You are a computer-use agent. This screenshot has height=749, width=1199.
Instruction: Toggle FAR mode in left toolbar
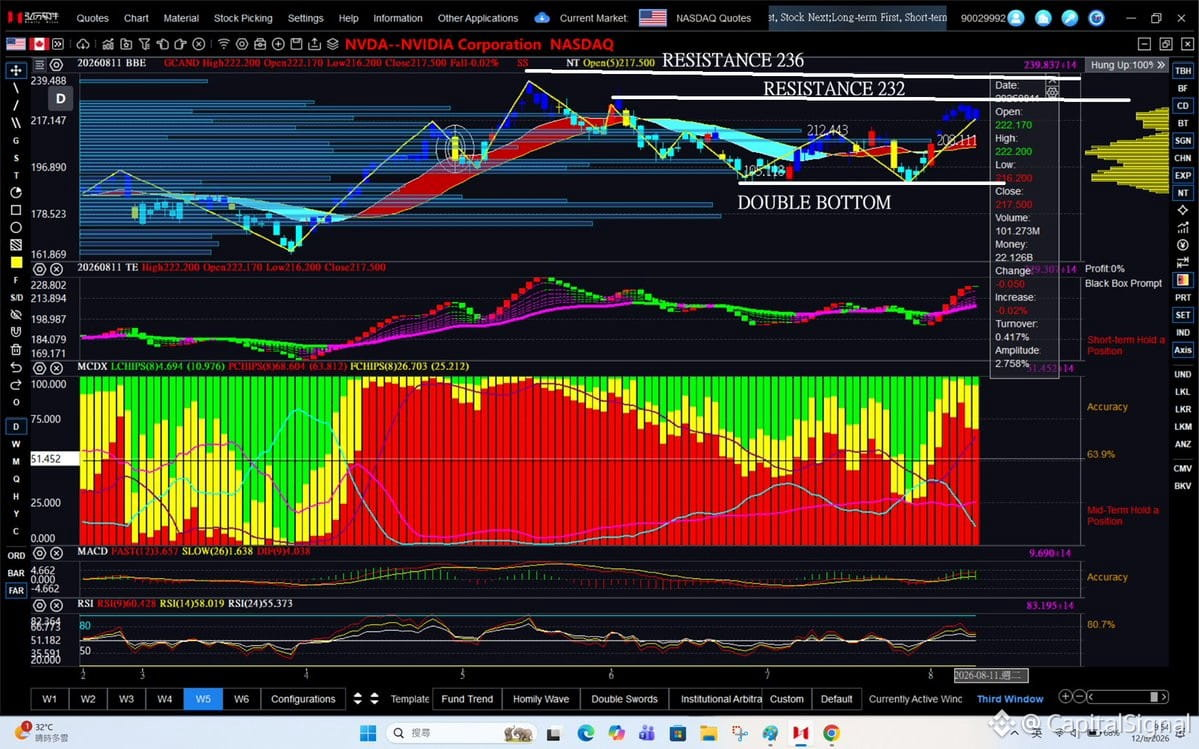pos(16,590)
